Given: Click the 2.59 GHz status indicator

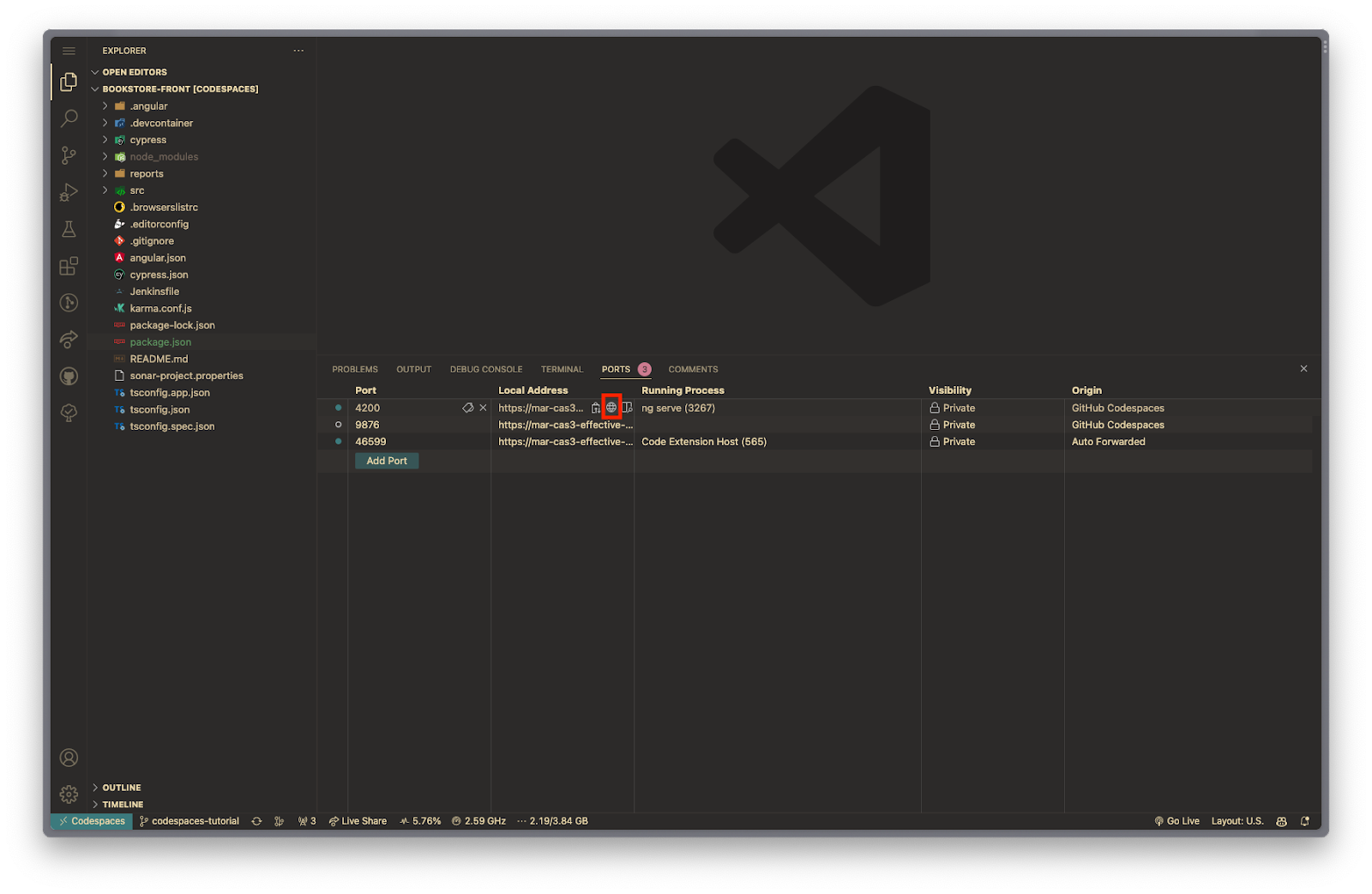Looking at the screenshot, I should [478, 821].
